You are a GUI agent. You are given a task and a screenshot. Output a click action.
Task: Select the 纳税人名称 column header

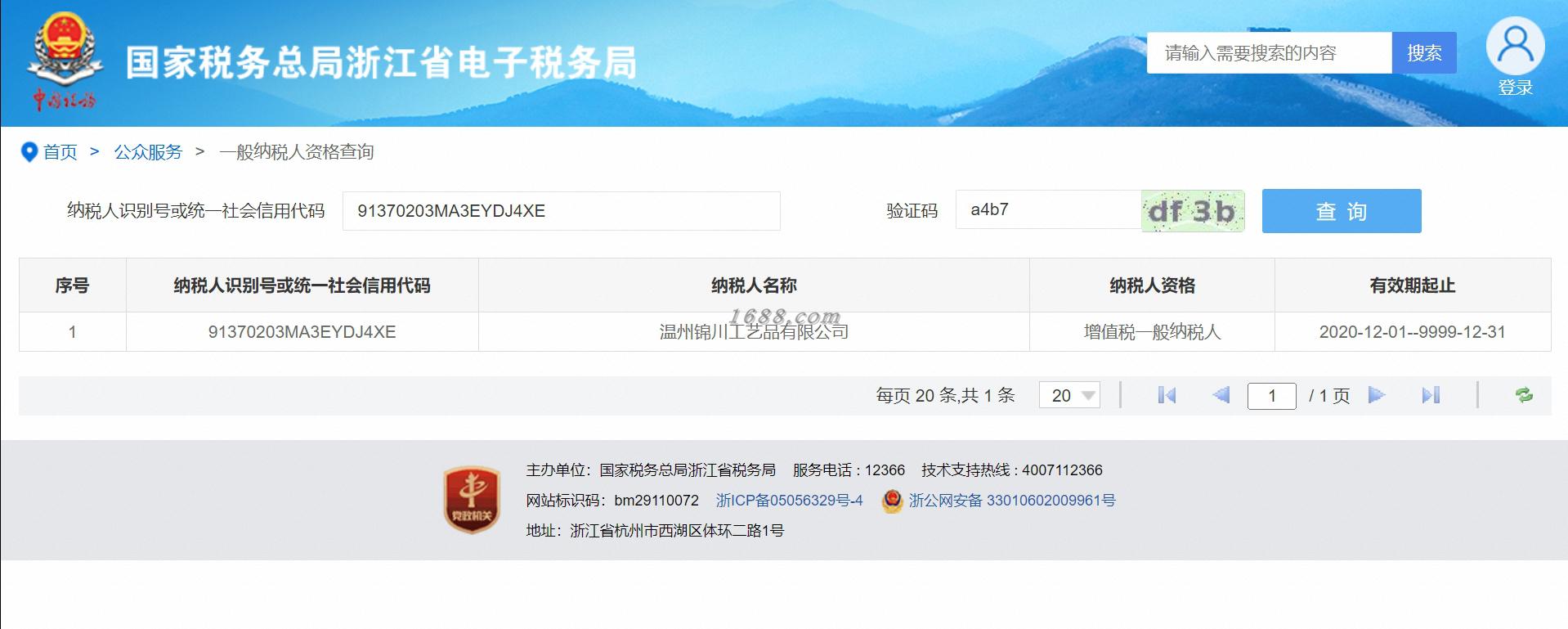(754, 285)
